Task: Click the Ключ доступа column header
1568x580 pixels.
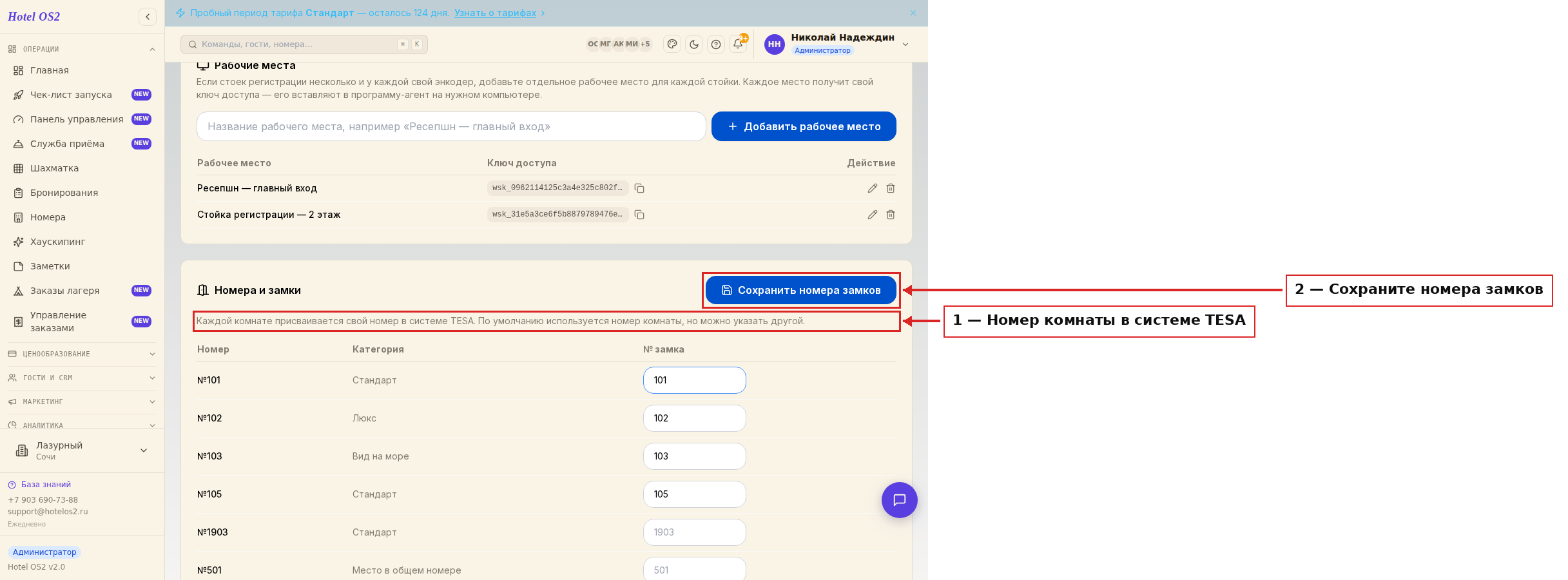Action: click(522, 163)
